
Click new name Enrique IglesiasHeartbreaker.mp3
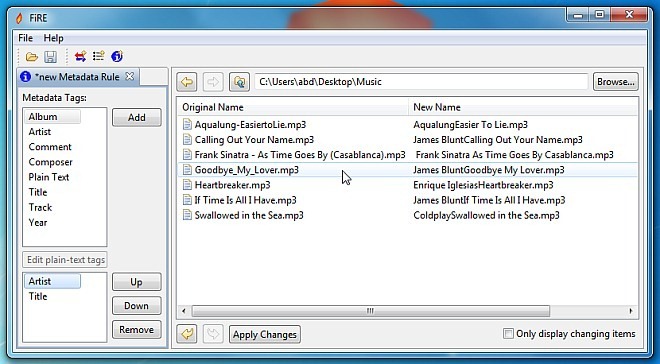(x=483, y=185)
